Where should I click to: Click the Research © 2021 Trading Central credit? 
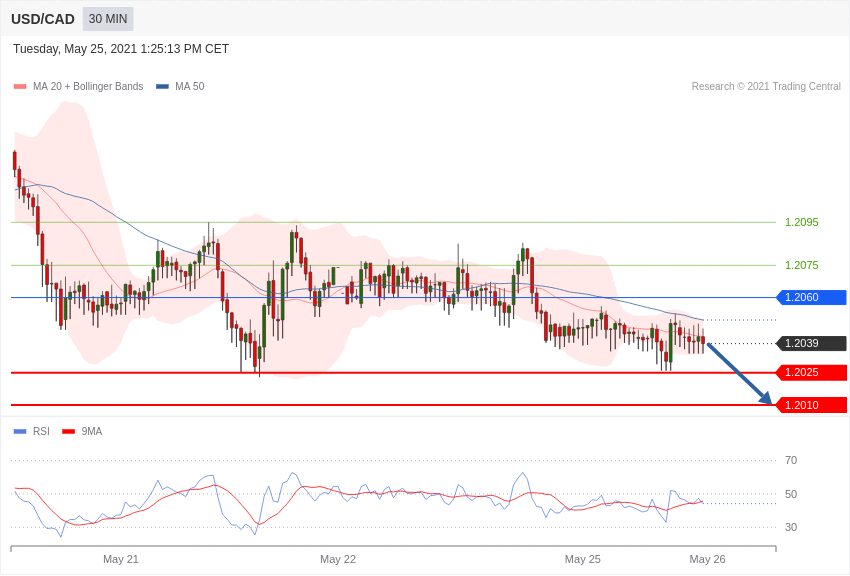(766, 86)
